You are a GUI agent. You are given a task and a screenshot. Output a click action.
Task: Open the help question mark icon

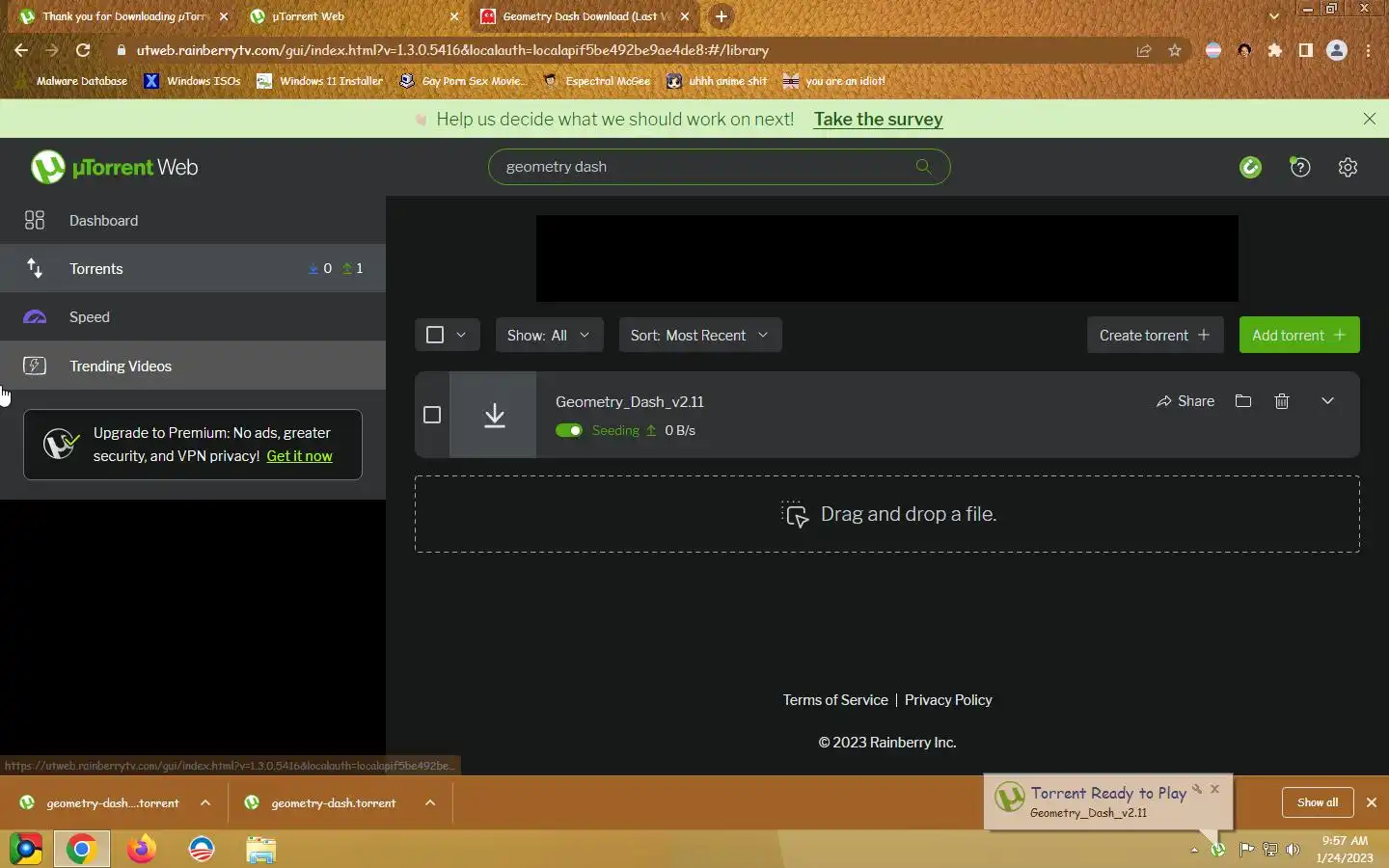pyautogui.click(x=1300, y=168)
